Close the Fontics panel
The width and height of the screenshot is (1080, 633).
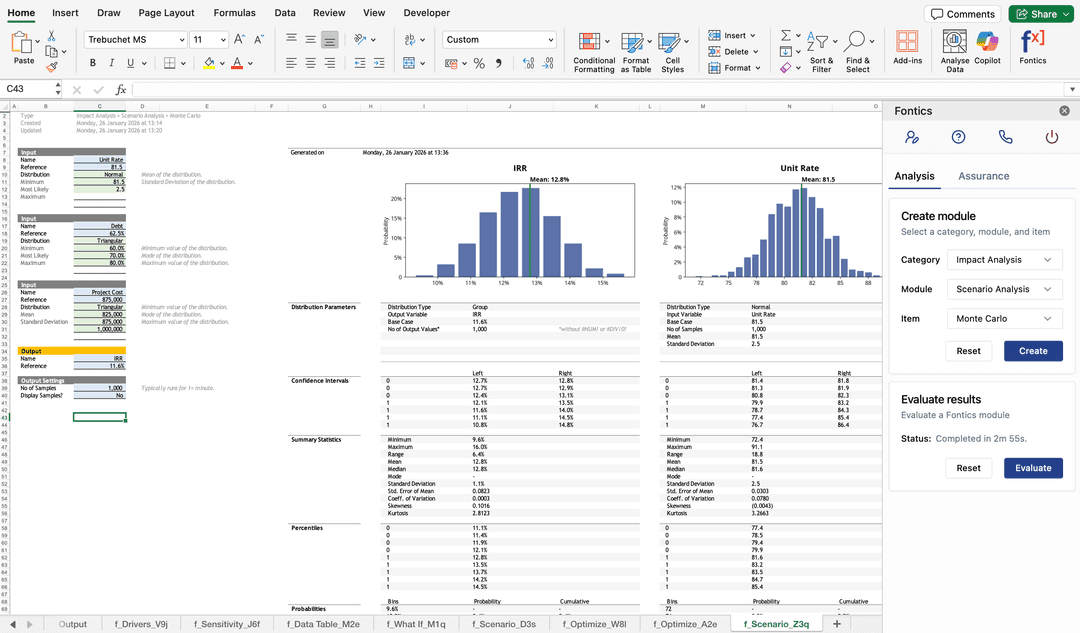(x=1064, y=111)
